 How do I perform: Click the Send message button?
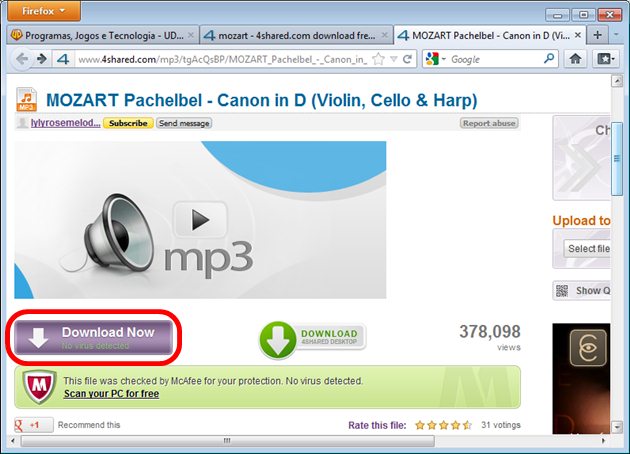(184, 123)
